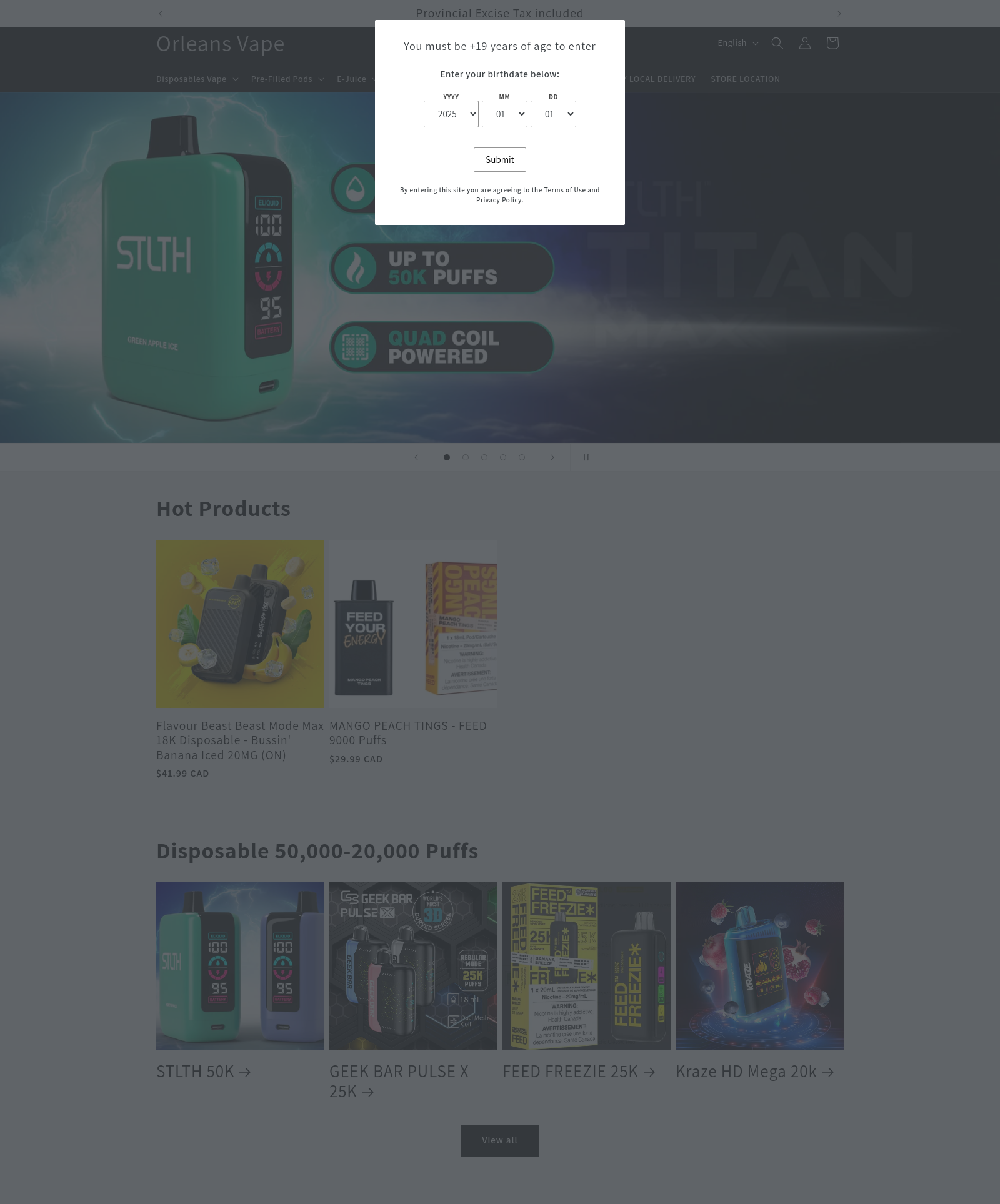Open Disposables Vape menu

click(197, 79)
